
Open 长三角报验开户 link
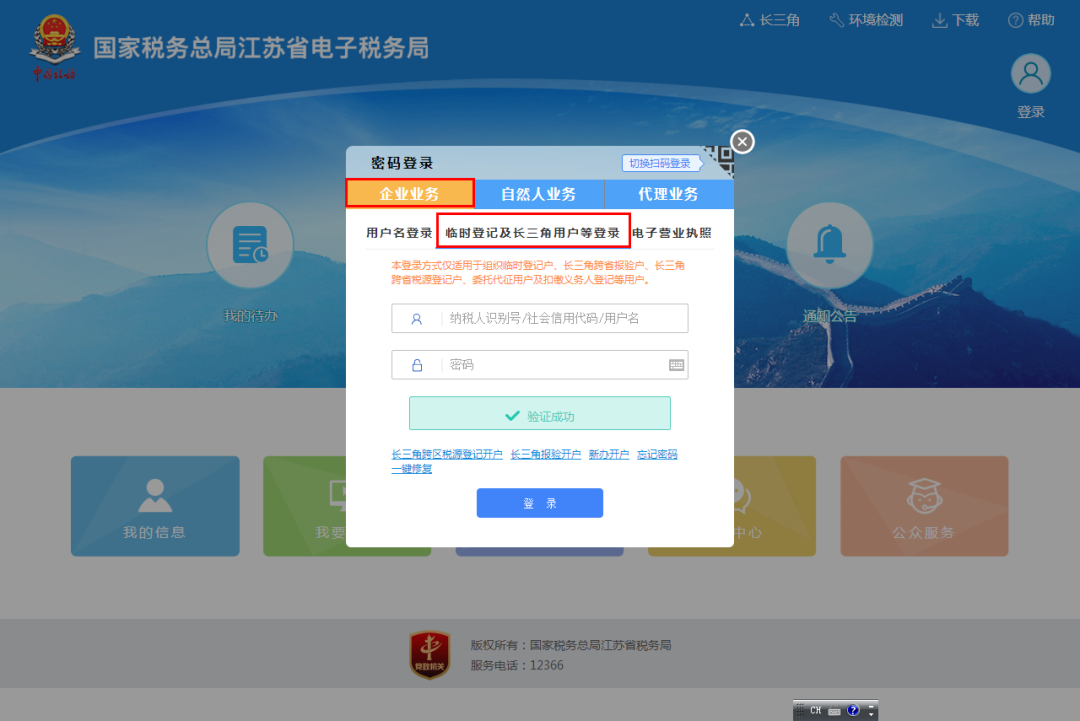[x=546, y=454]
